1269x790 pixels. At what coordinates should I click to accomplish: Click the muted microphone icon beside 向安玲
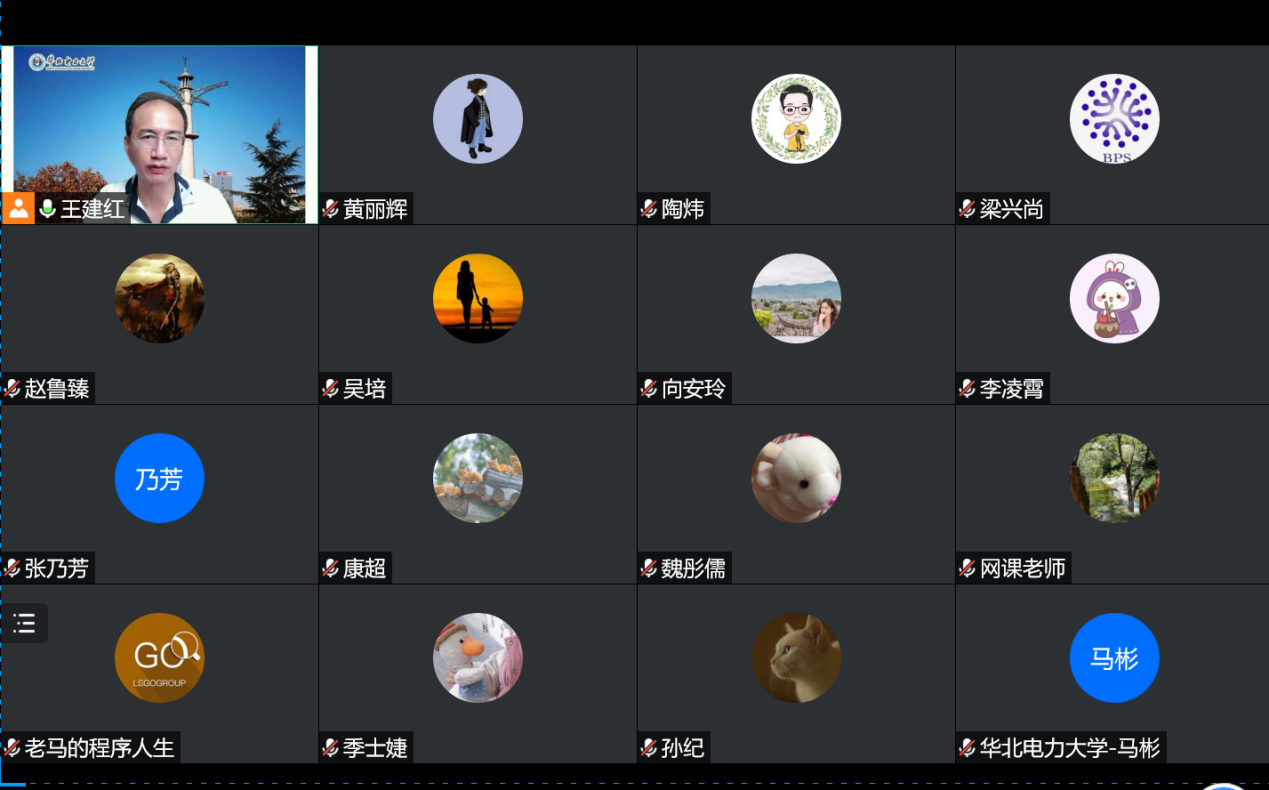649,389
